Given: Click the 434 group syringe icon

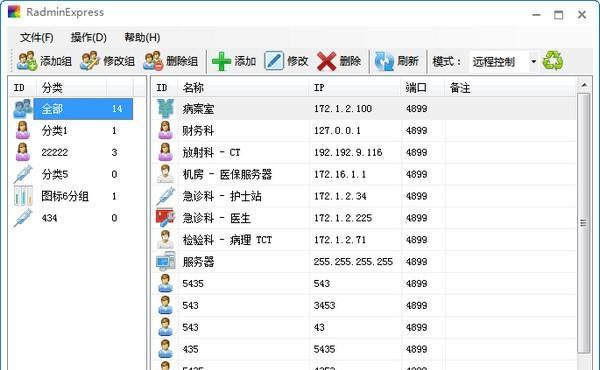Looking at the screenshot, I should tap(23, 218).
